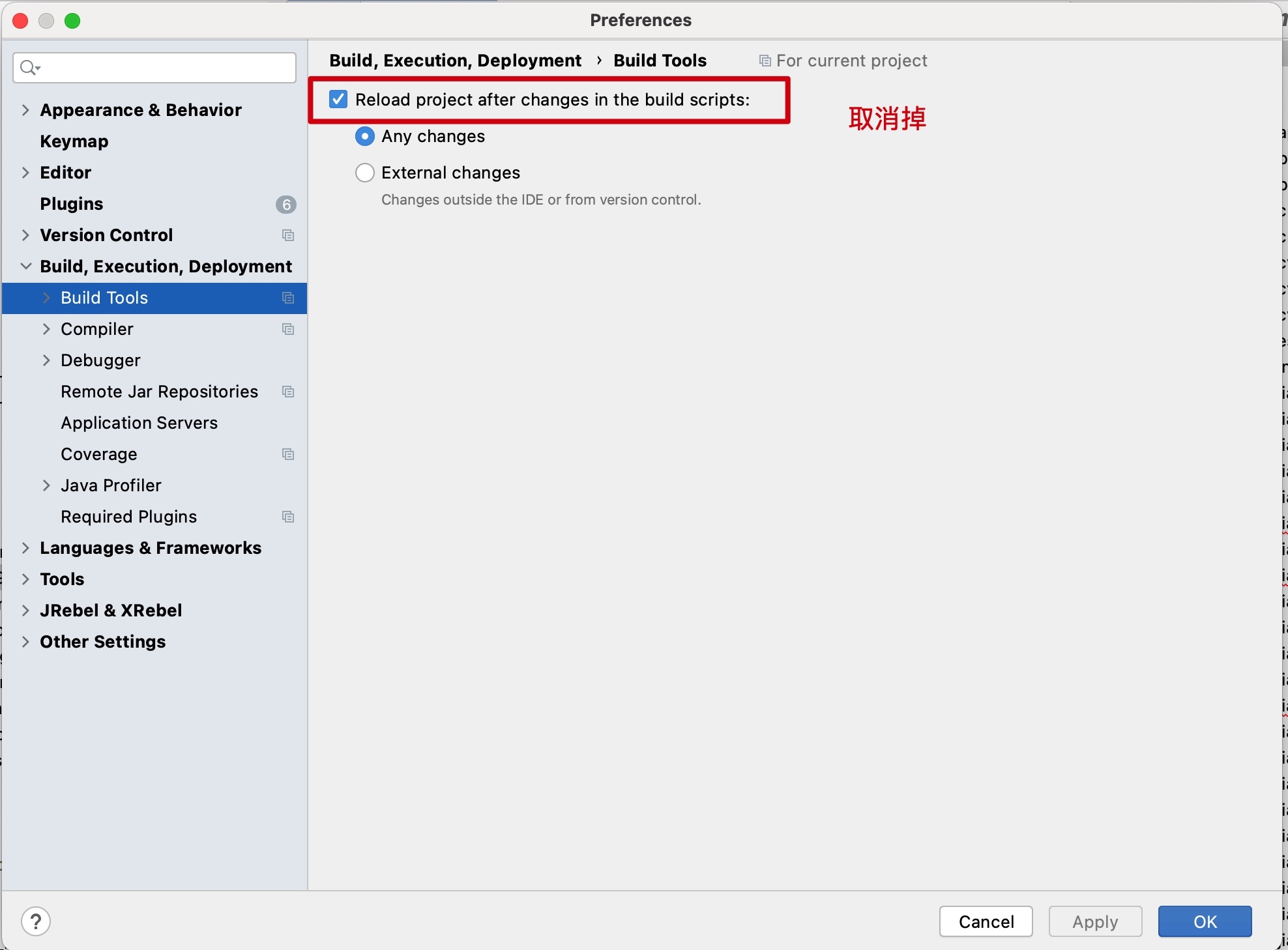This screenshot has height=950, width=1288.
Task: Collapse Build, Execution, Deployment section
Action: pos(25,266)
